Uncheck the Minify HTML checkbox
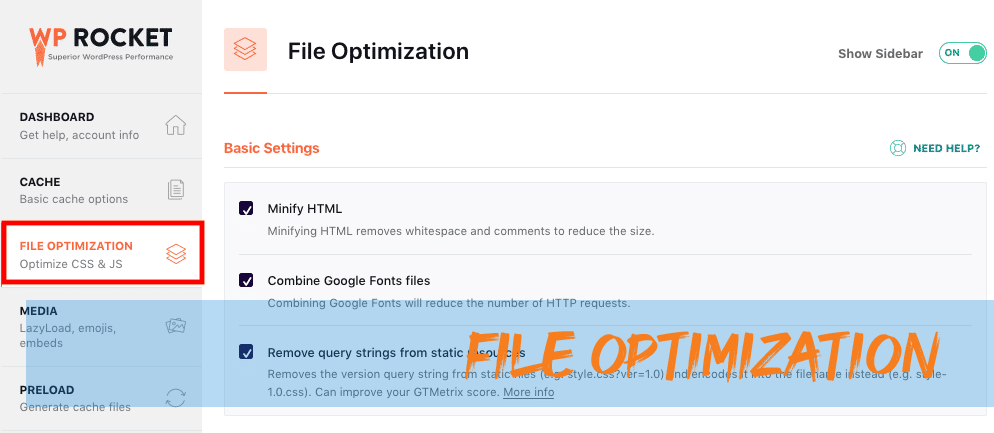 (246, 208)
